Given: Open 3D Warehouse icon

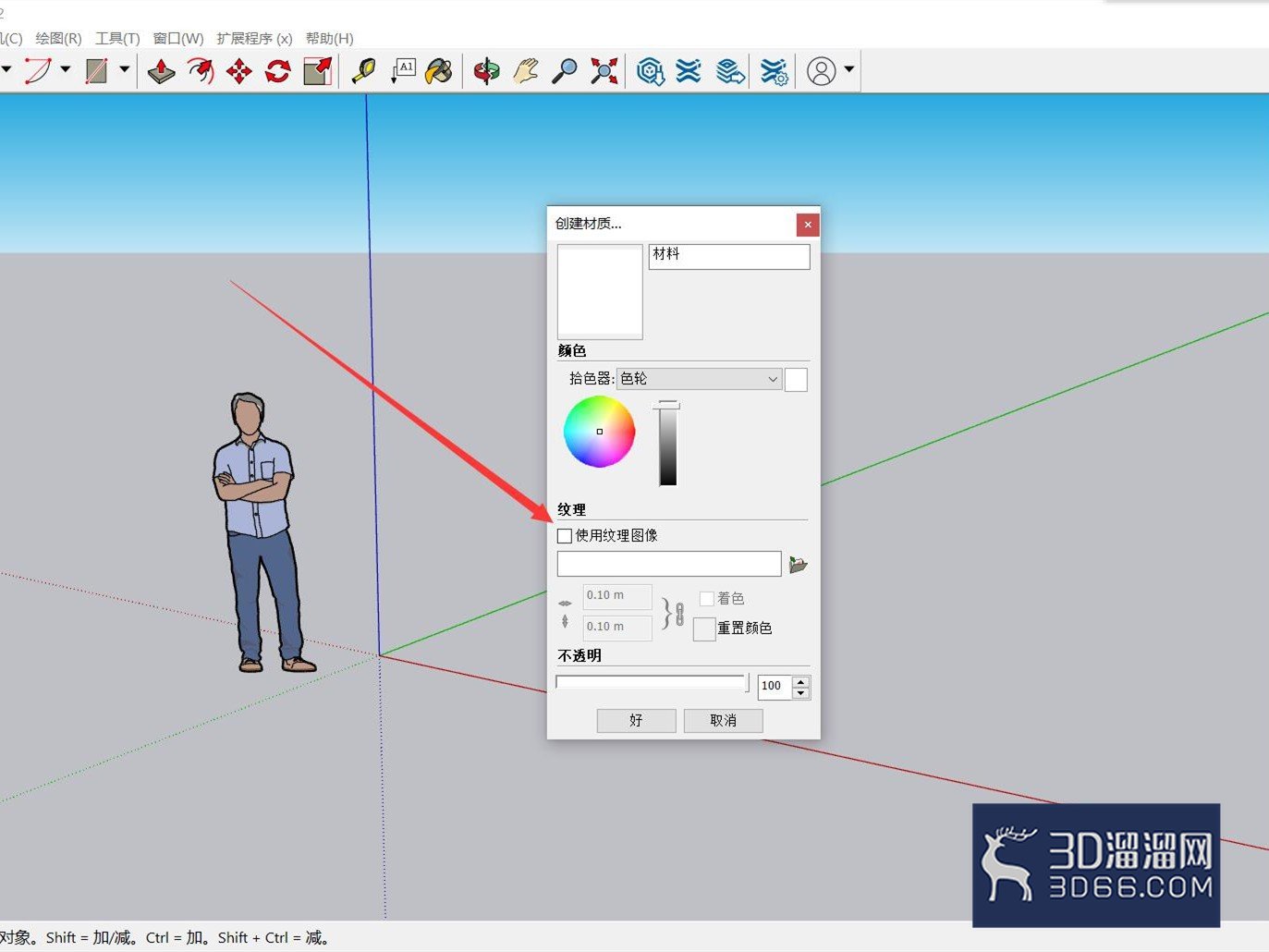Looking at the screenshot, I should 651,71.
